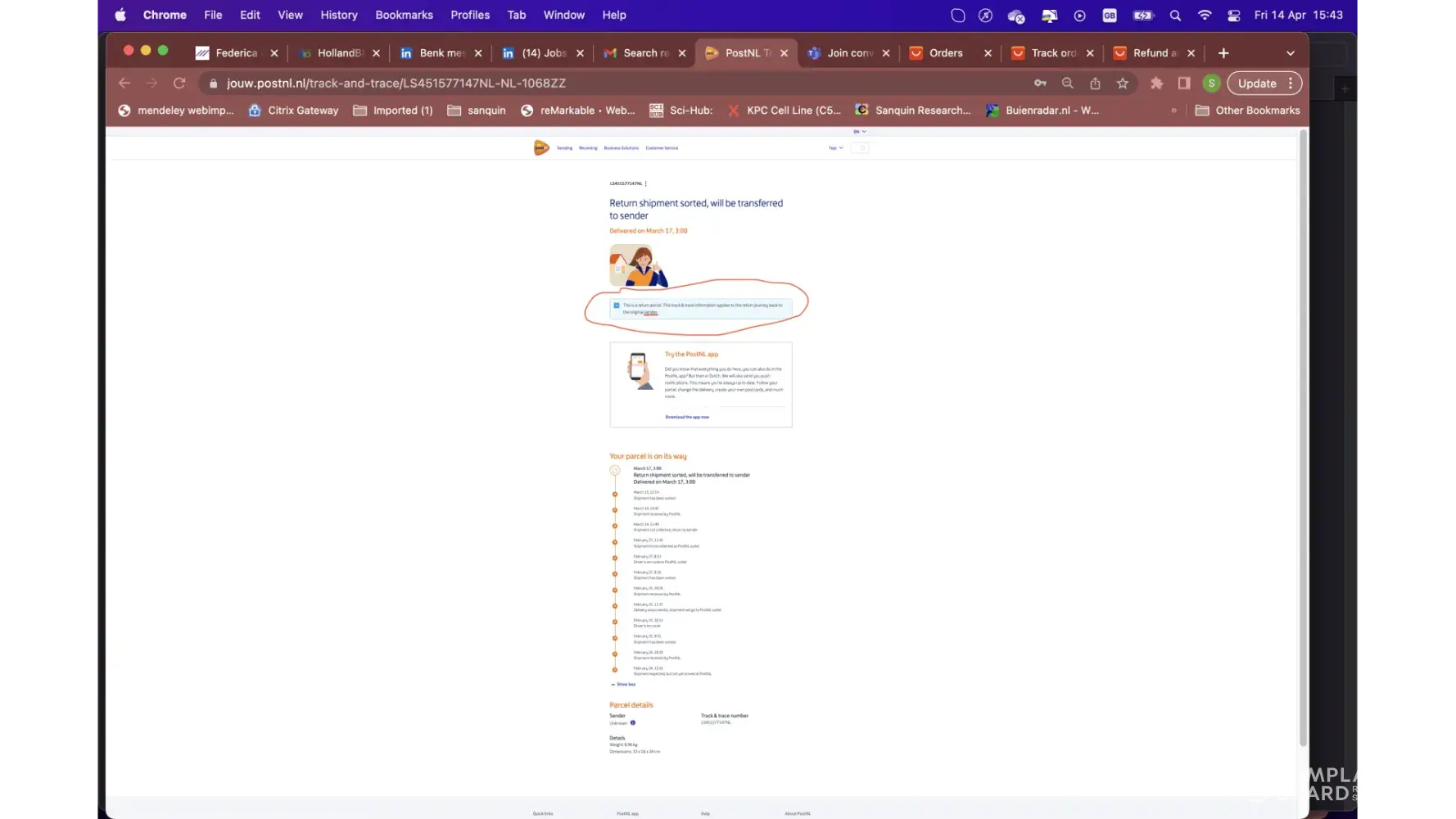
Task: Click the zoom magnifier icon in the address bar
Action: pos(1067,84)
